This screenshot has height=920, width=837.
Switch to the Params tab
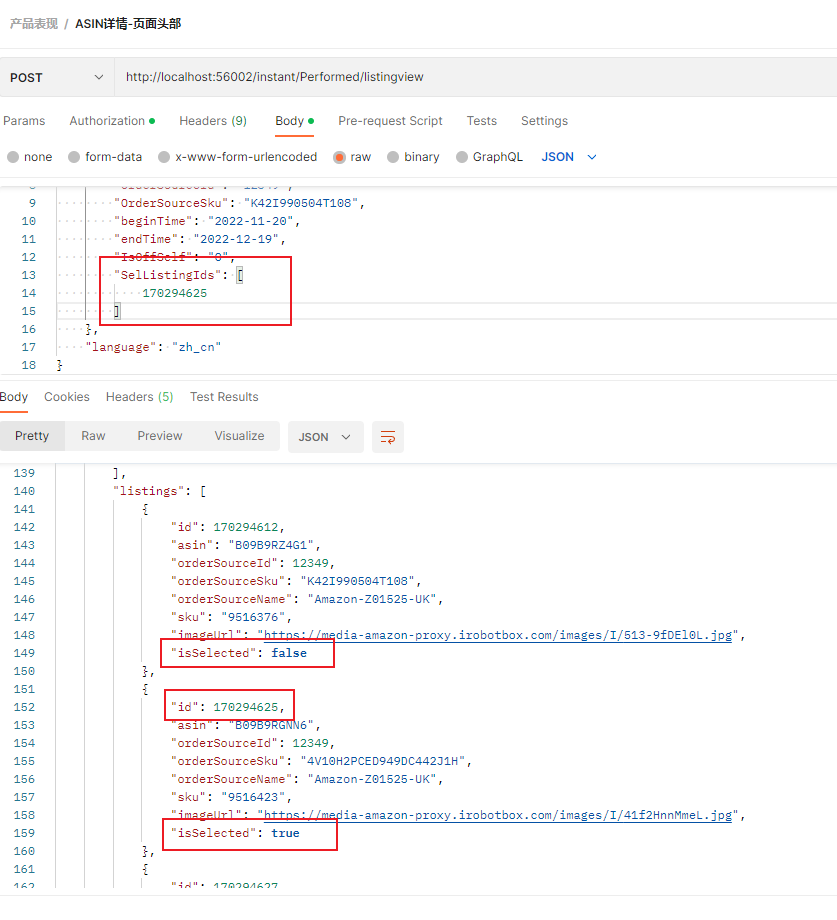tap(24, 121)
